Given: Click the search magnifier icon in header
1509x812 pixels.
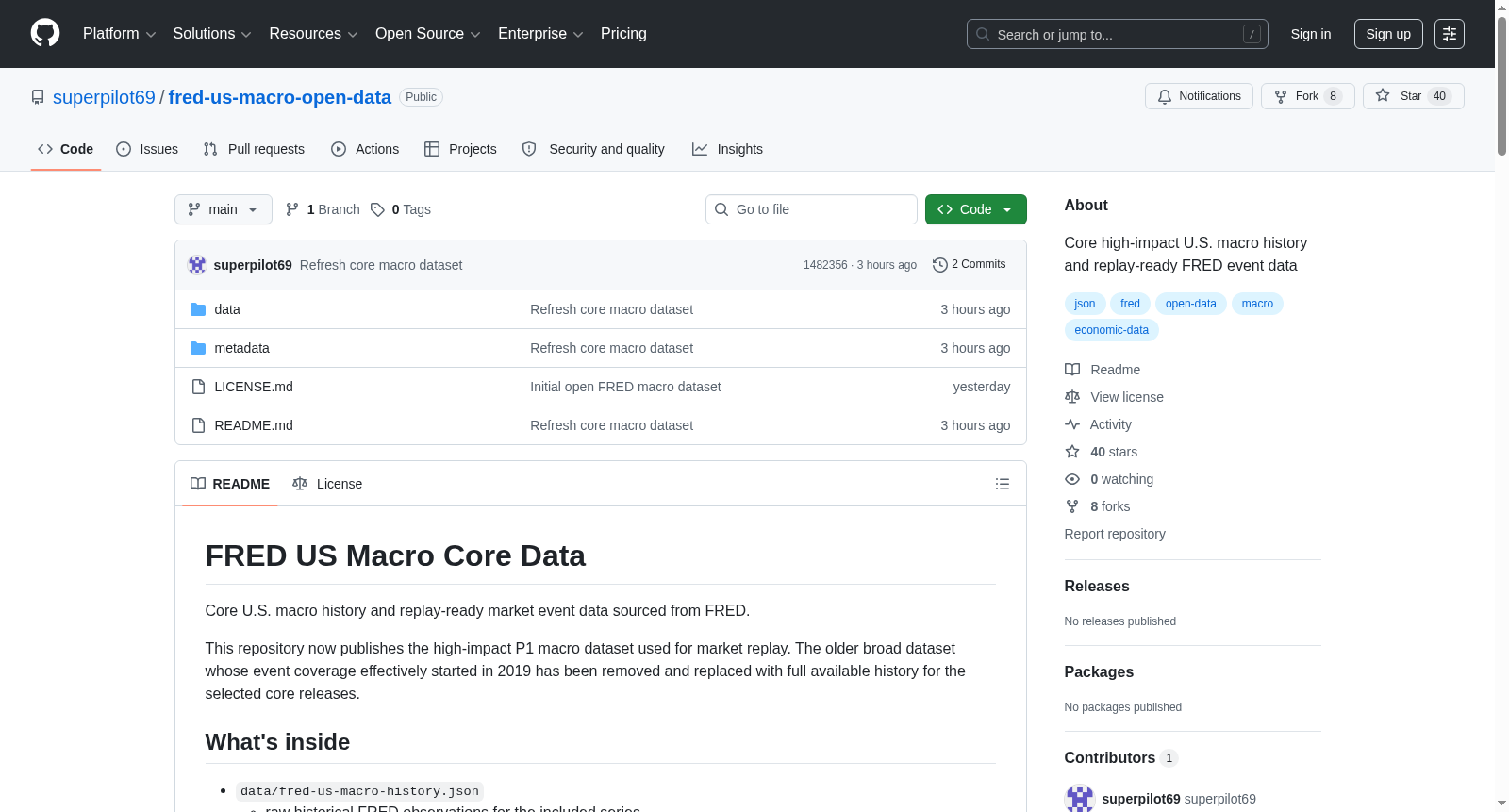Looking at the screenshot, I should 983,34.
